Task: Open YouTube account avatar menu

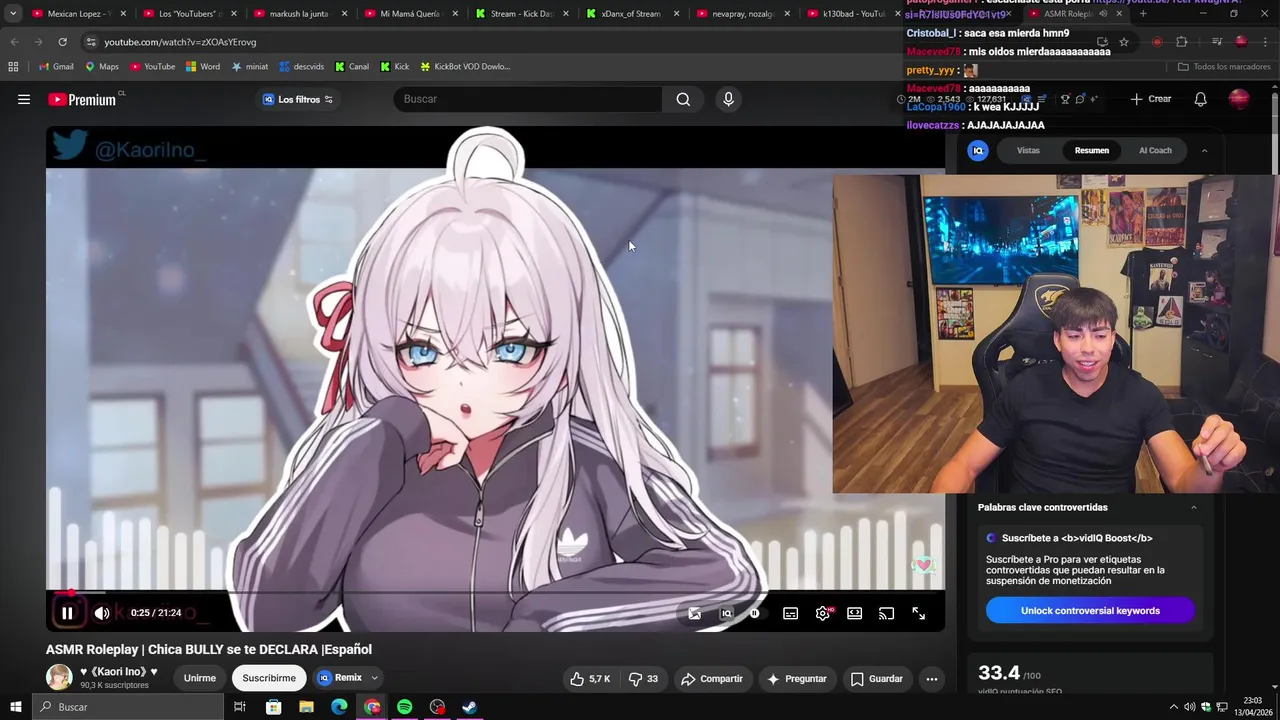Action: [x=1239, y=98]
